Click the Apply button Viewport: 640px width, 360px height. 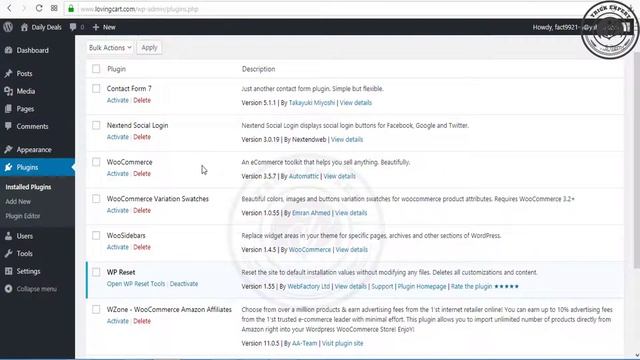pyautogui.click(x=149, y=48)
